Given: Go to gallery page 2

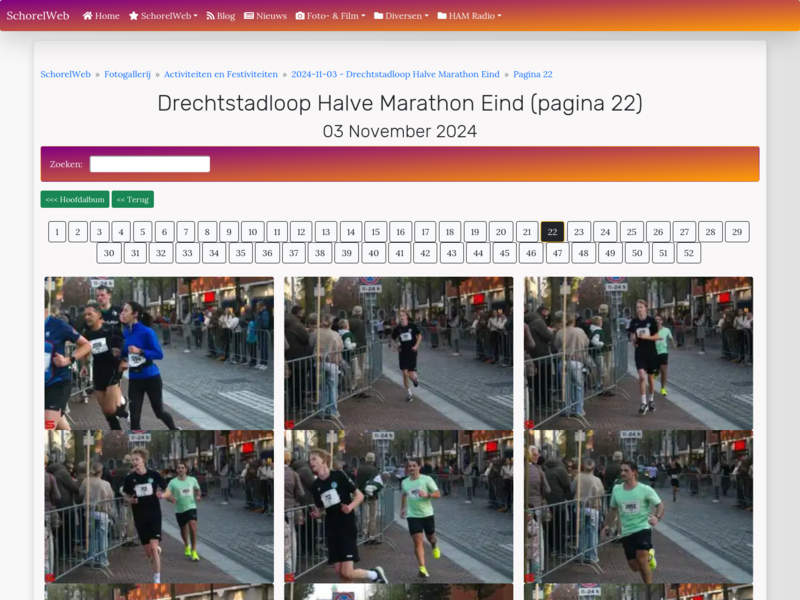Looking at the screenshot, I should coord(78,232).
